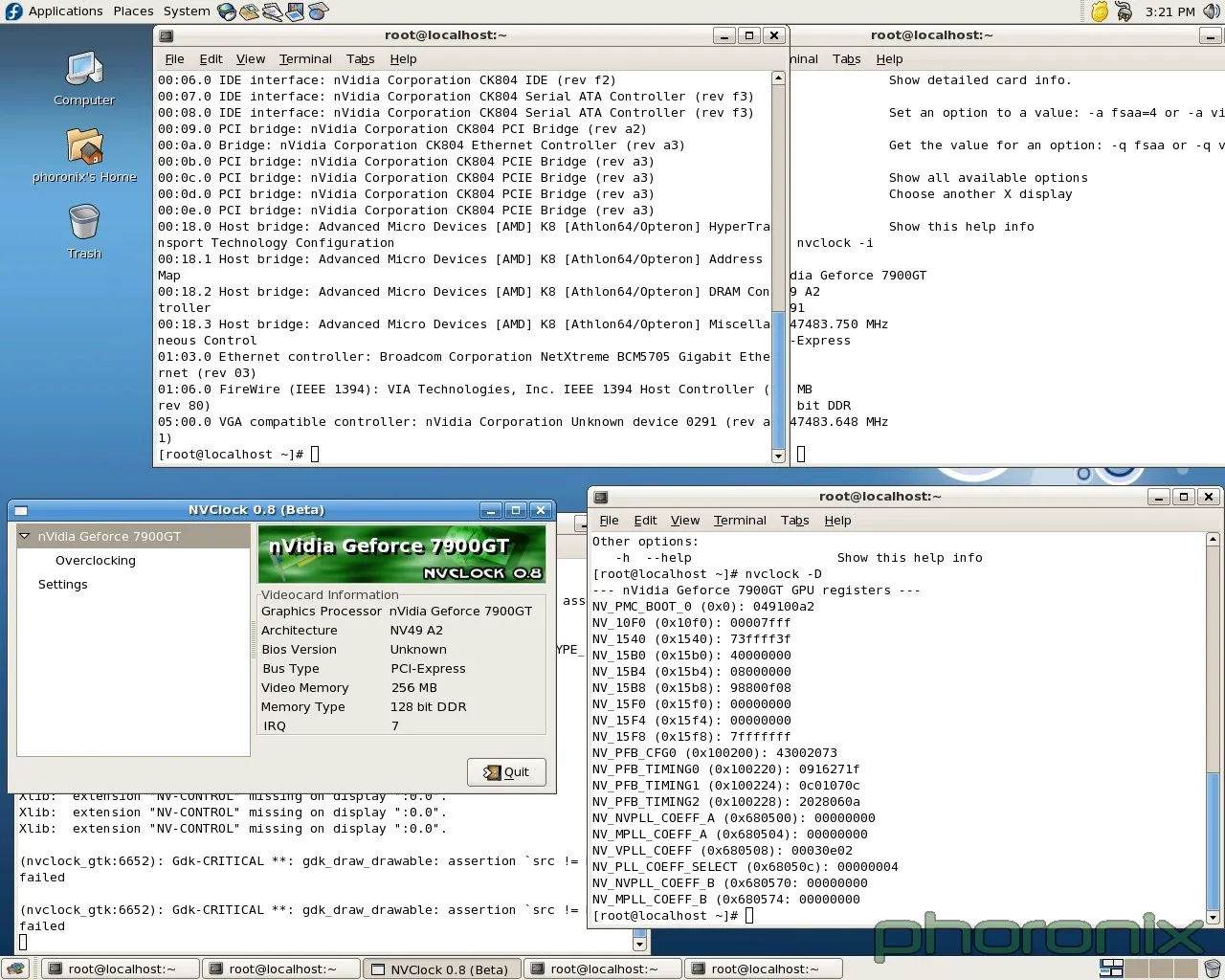Click the 'NV_VPLL_COEFF (0x680508): 00030e02' line

click(723, 851)
